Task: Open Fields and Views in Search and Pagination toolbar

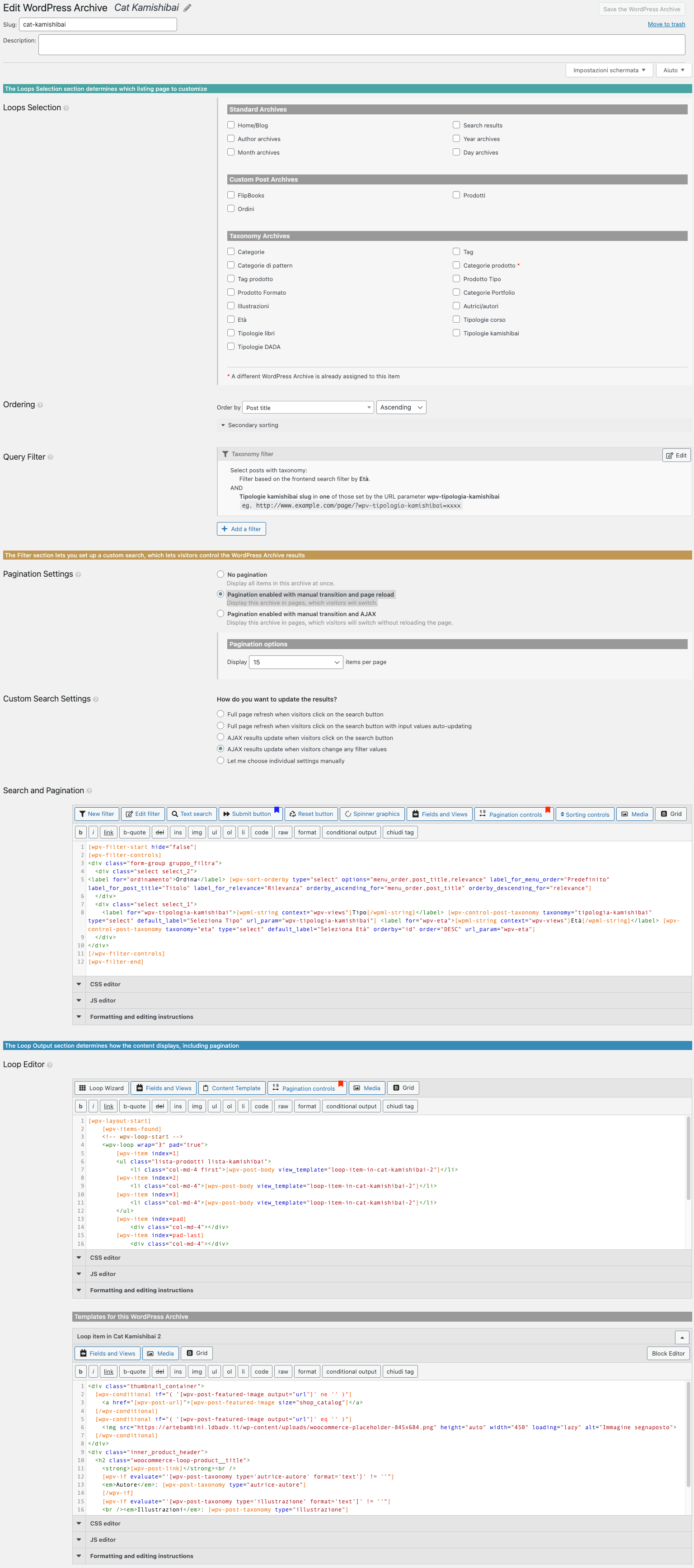Action: pyautogui.click(x=439, y=814)
